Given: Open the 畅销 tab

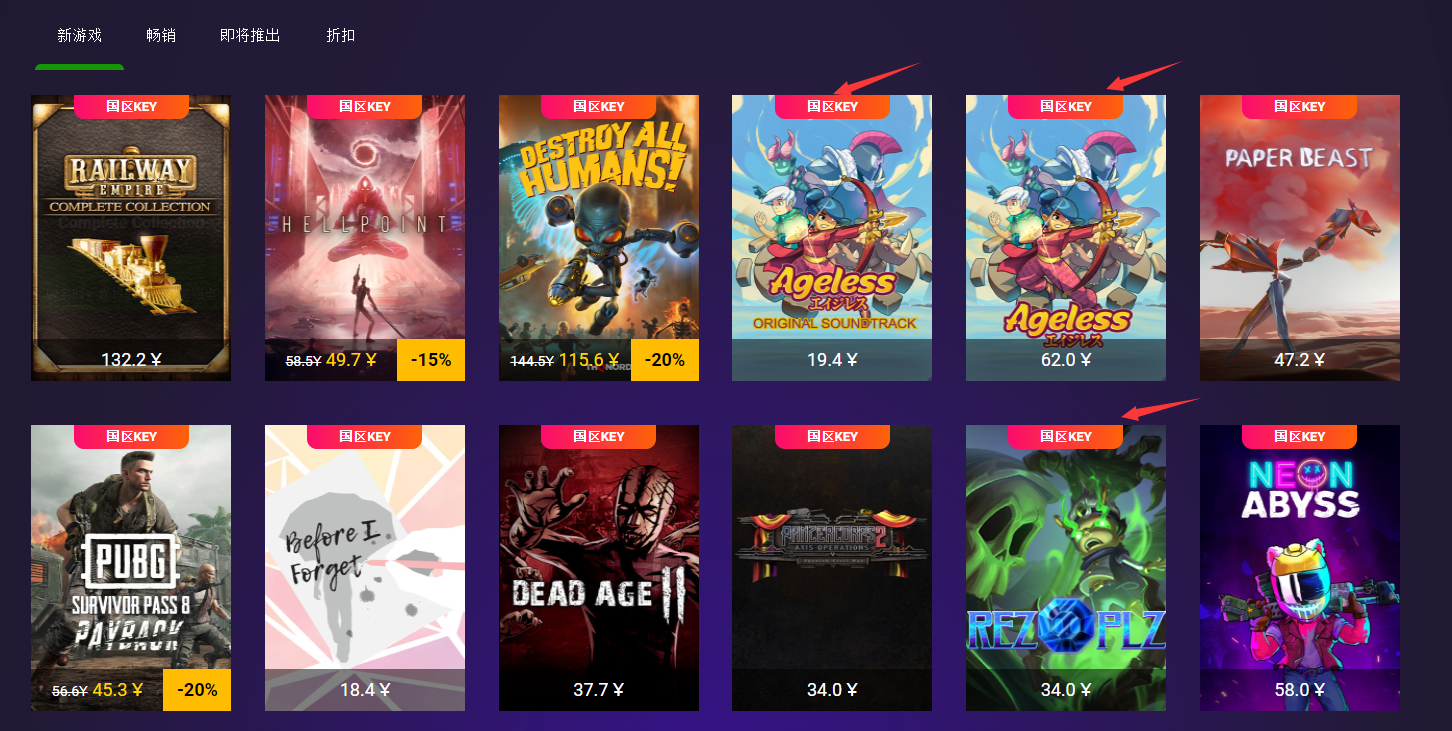Looking at the screenshot, I should [161, 35].
